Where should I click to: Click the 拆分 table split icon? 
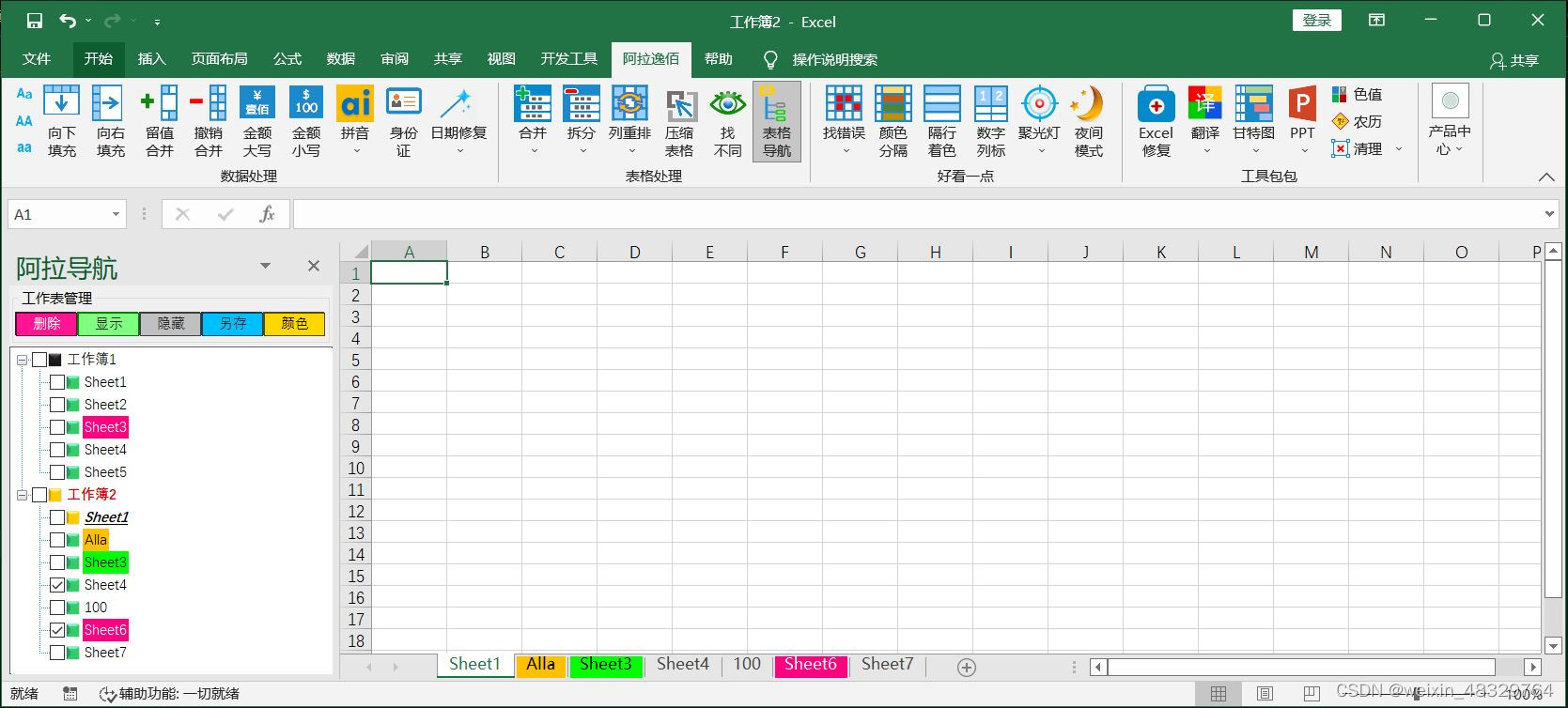[582, 103]
